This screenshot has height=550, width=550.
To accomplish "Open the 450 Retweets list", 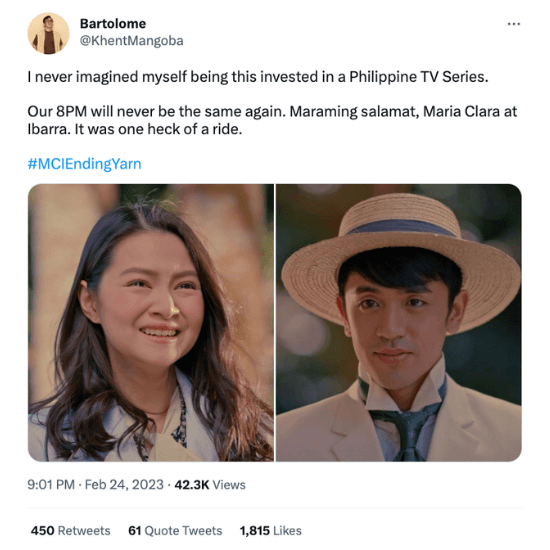I will (x=71, y=530).
